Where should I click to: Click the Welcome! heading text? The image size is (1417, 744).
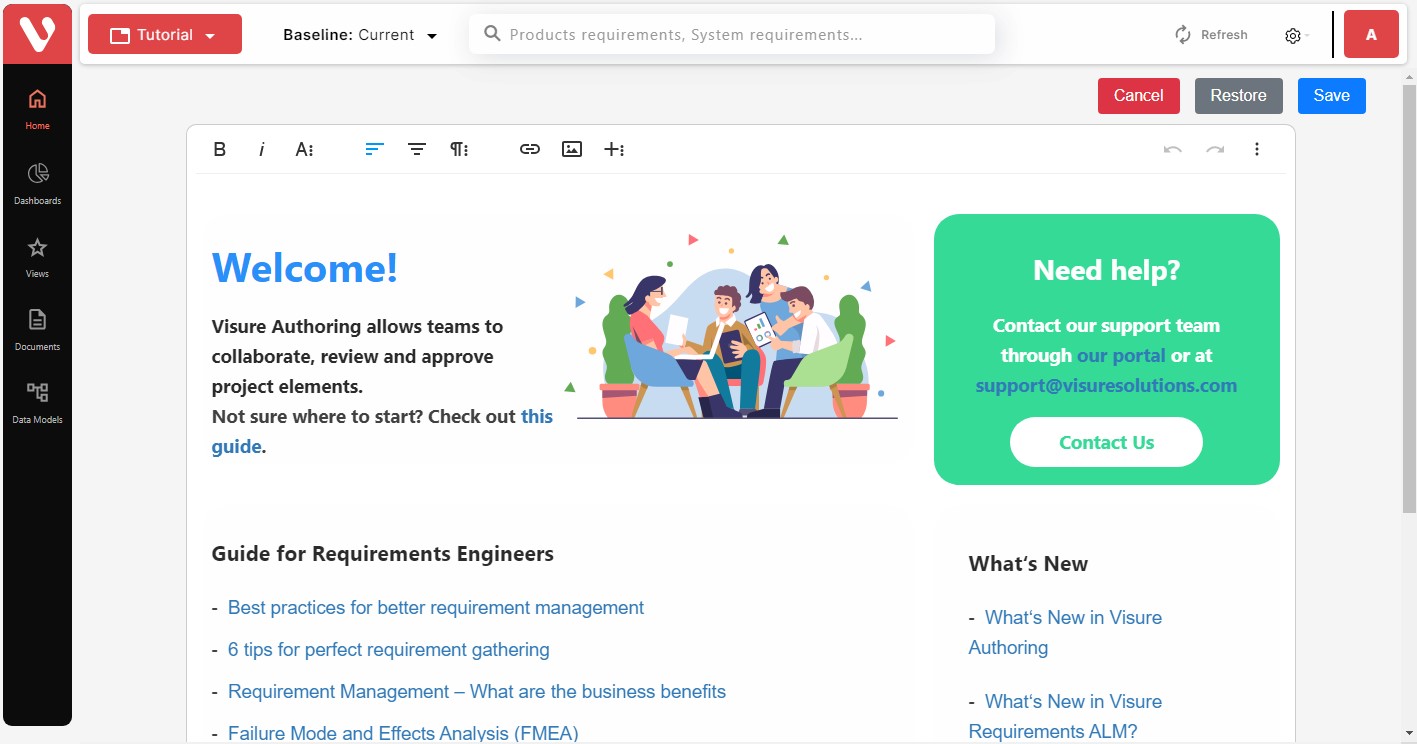tap(305, 267)
